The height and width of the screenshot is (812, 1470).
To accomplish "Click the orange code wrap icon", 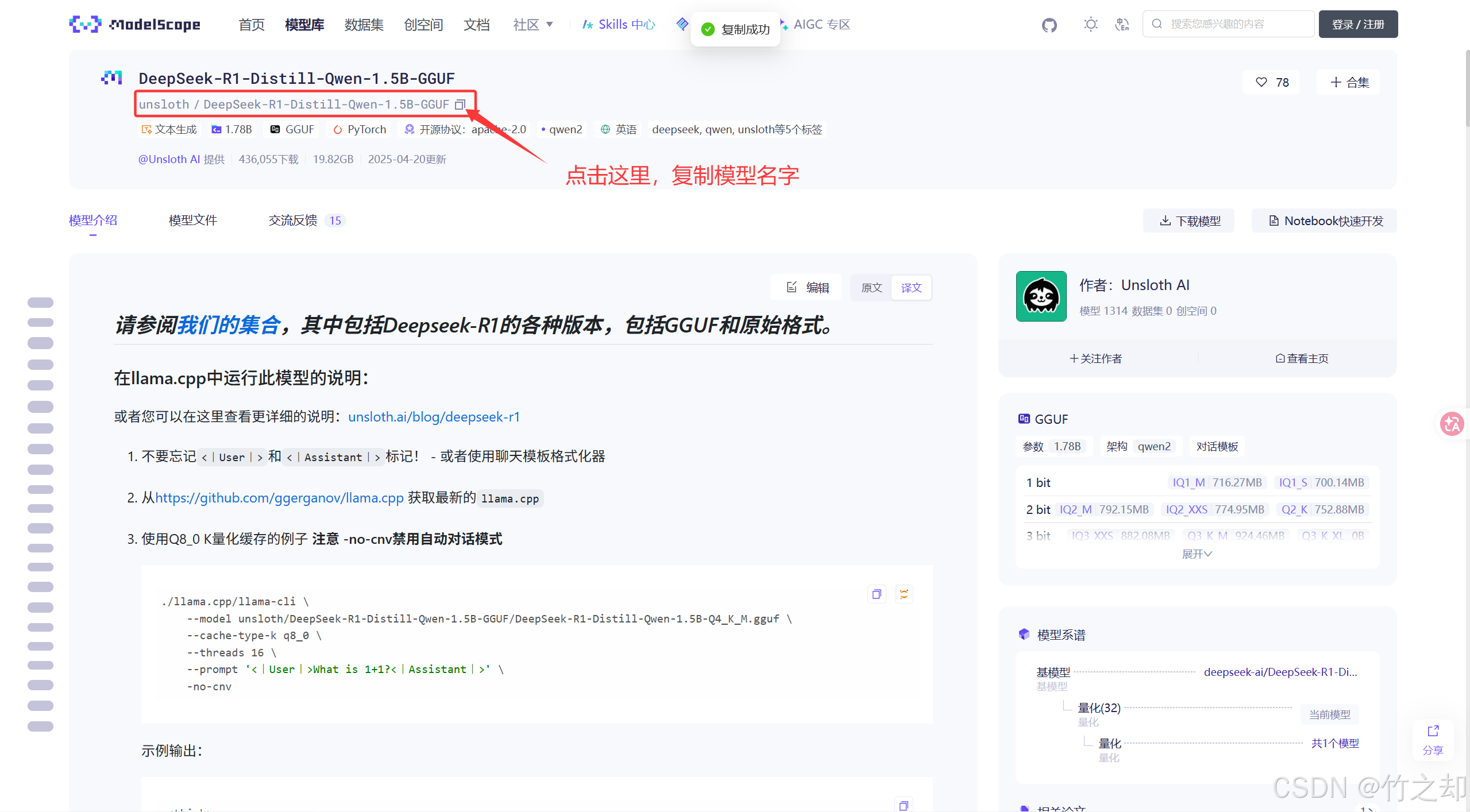I will tap(904, 594).
